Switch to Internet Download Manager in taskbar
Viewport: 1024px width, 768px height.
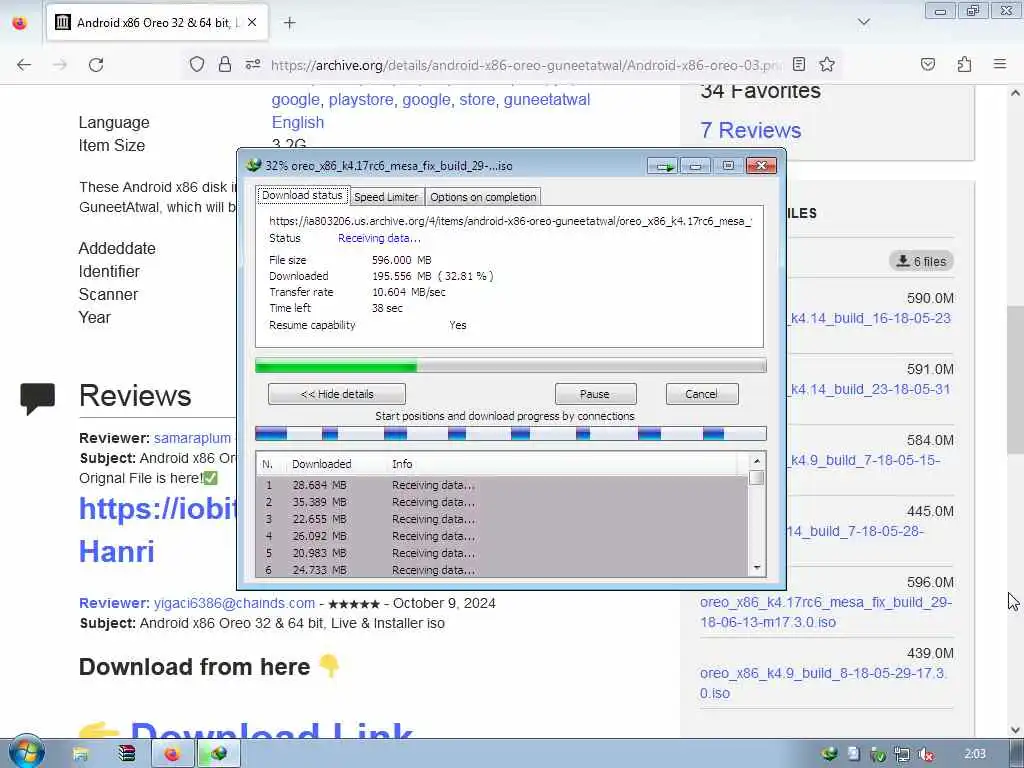(219, 754)
